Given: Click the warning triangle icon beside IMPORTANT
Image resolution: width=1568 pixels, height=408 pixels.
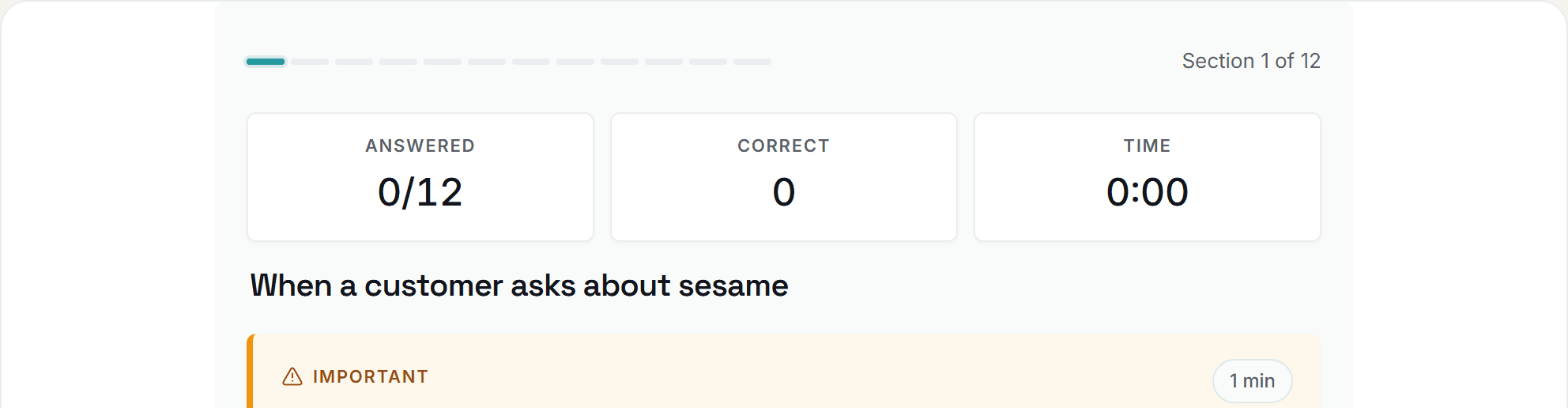Looking at the screenshot, I should [x=292, y=376].
